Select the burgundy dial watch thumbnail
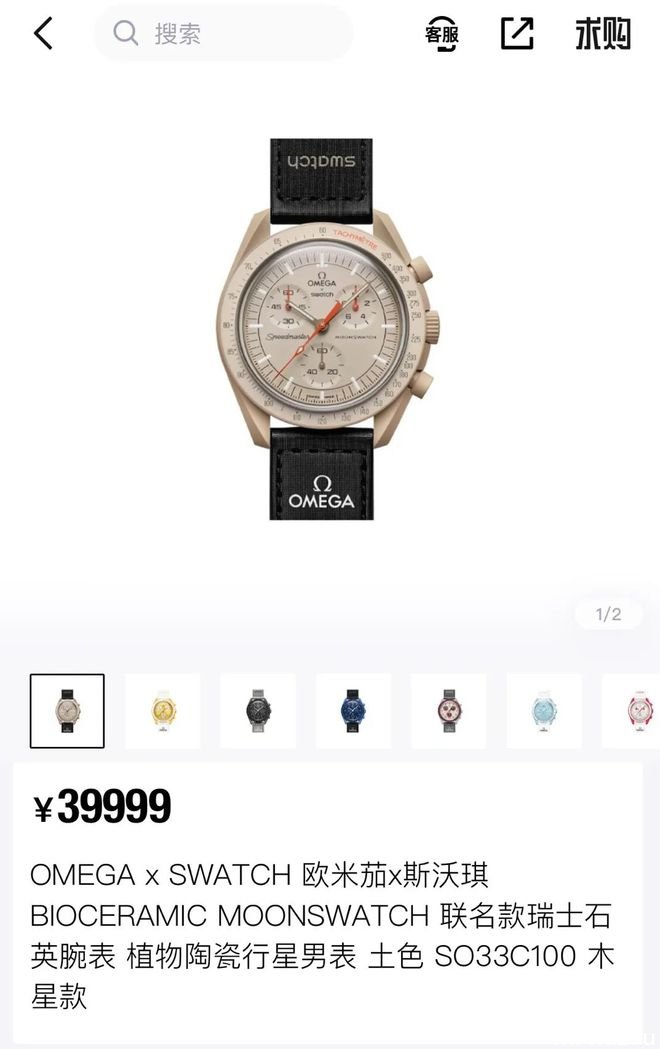The width and height of the screenshot is (660, 1049). point(449,710)
